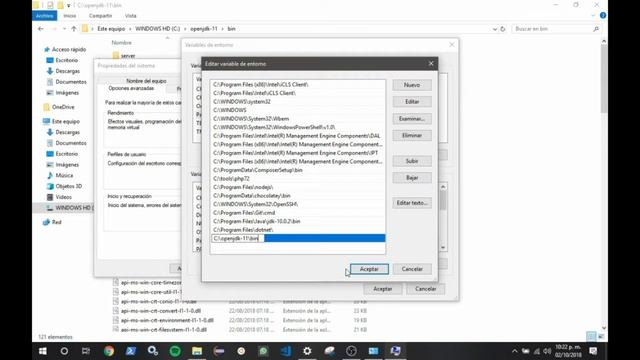This screenshot has height=360, width=640.
Task: Switch to the Inicio ribbon tab
Action: tap(70, 16)
